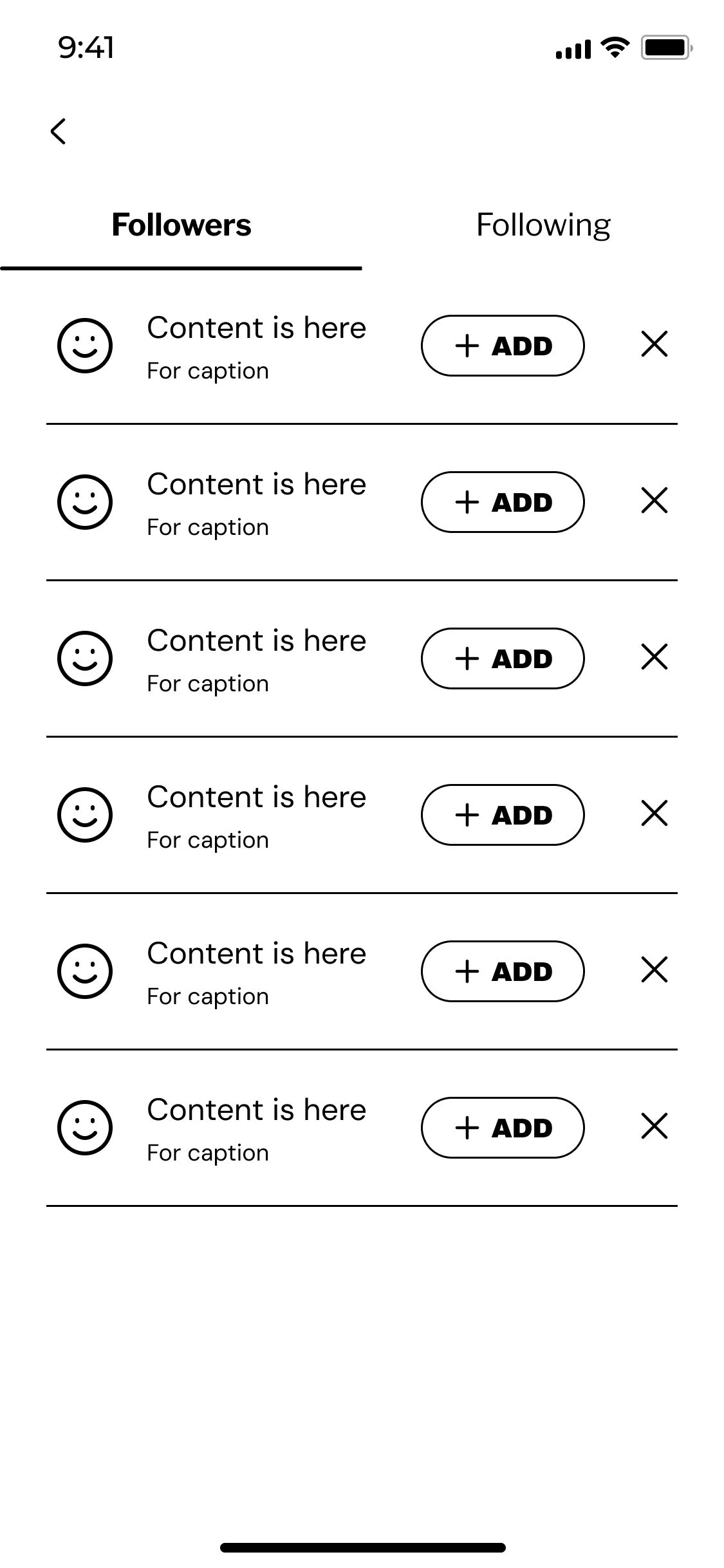The width and height of the screenshot is (724, 1568).
Task: Tap ADD on the third row
Action: [x=503, y=658]
